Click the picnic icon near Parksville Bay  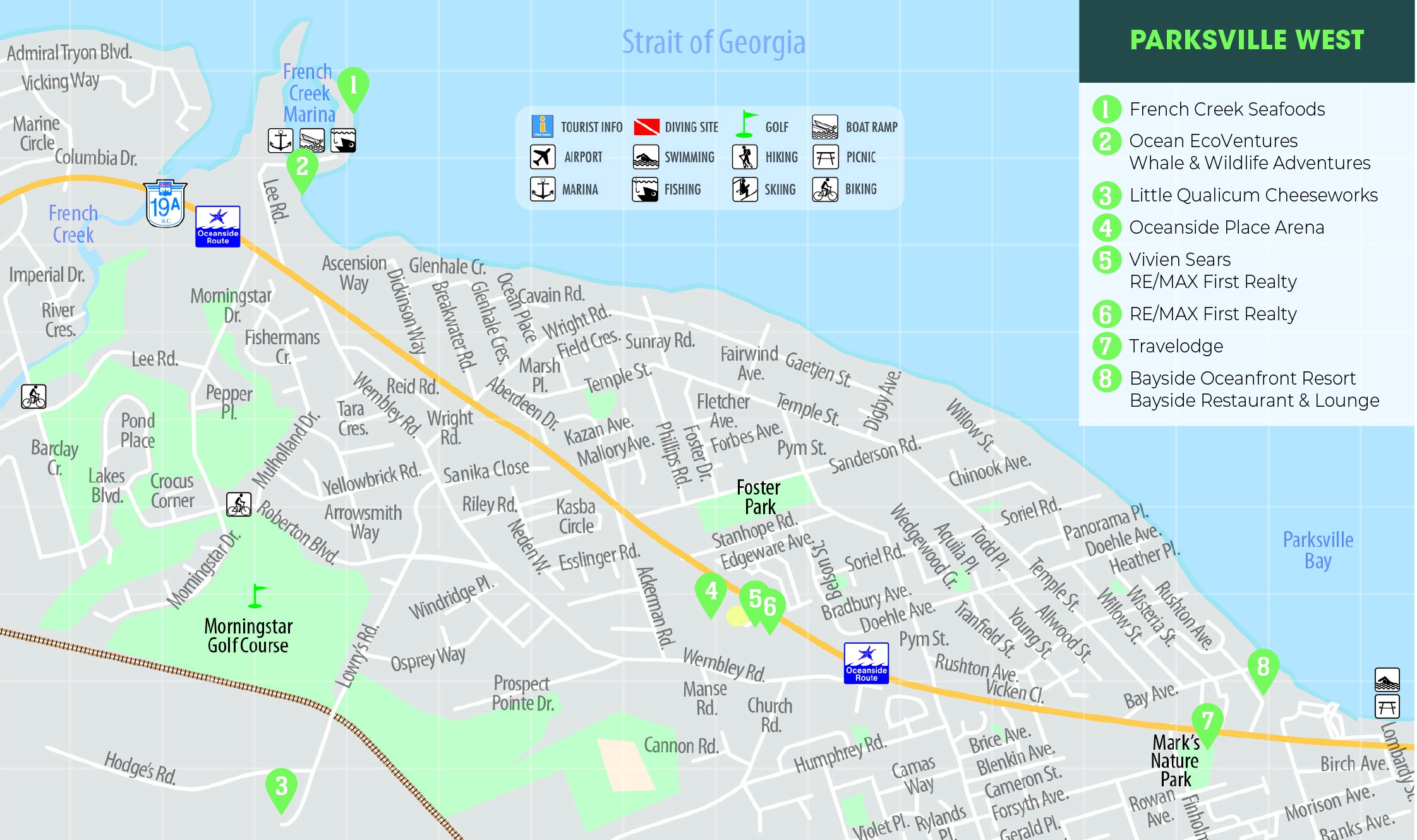point(1387,707)
